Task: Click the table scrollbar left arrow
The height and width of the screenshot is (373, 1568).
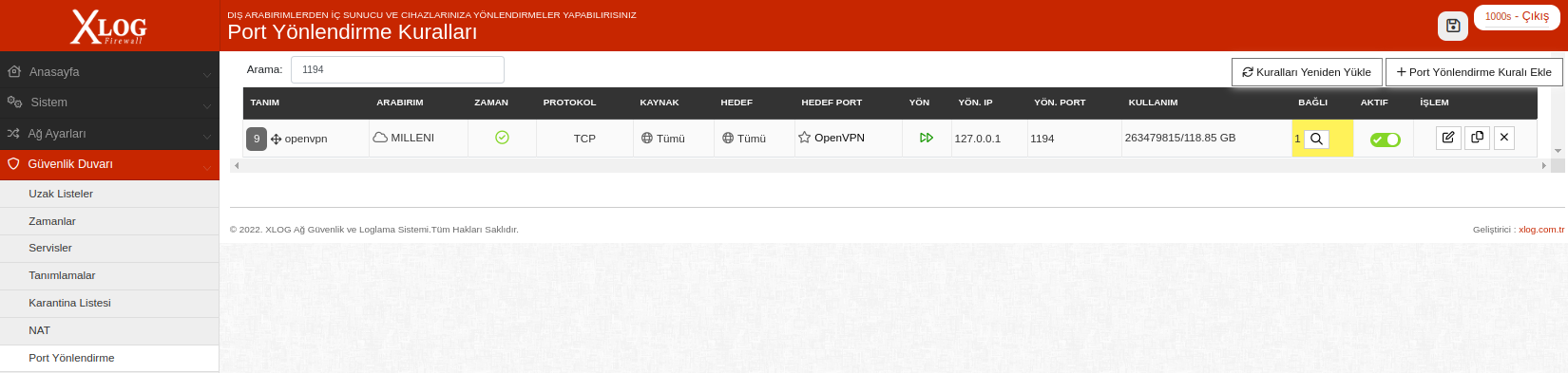Action: (237, 165)
